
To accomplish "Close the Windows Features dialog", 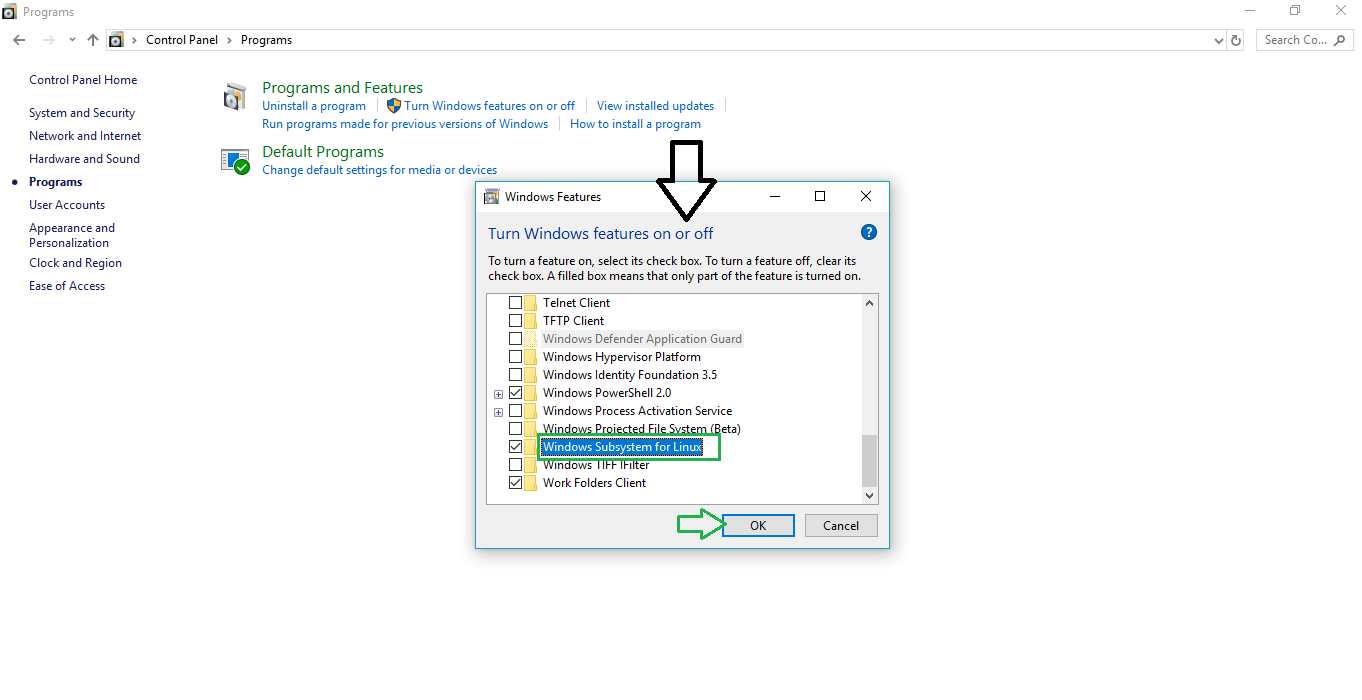I will pyautogui.click(x=866, y=197).
